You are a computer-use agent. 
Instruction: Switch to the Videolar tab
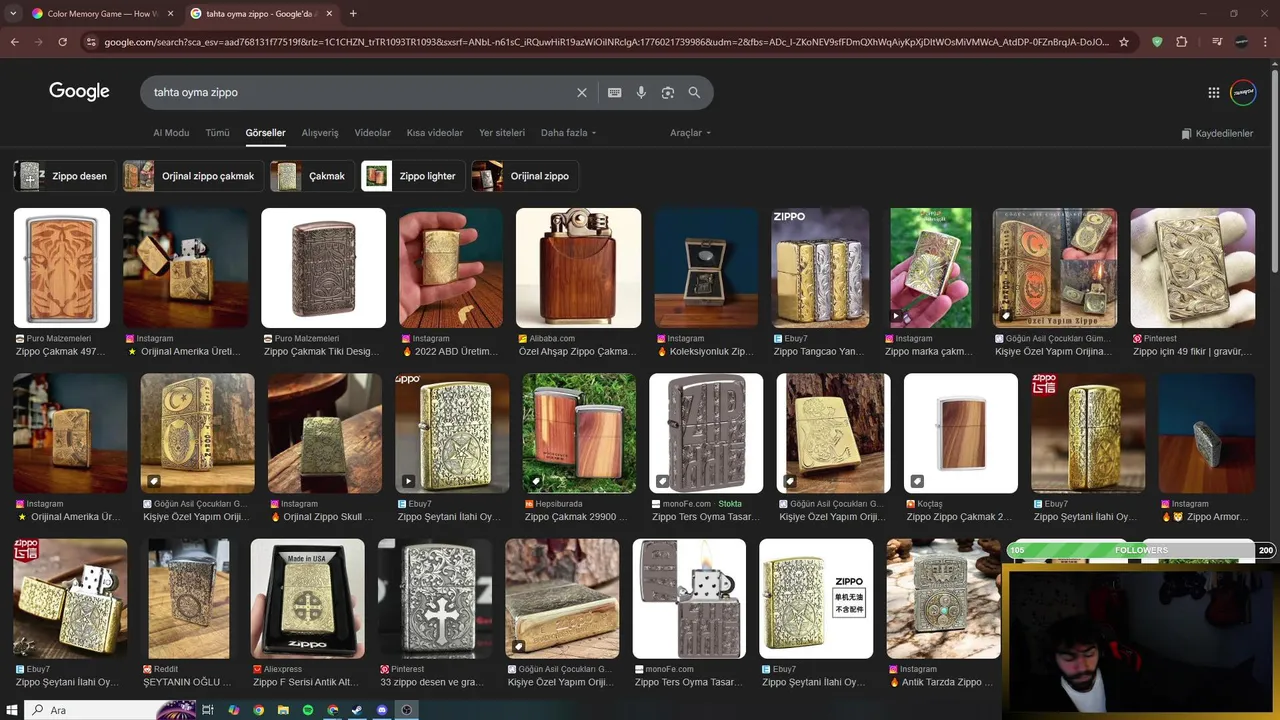point(373,133)
